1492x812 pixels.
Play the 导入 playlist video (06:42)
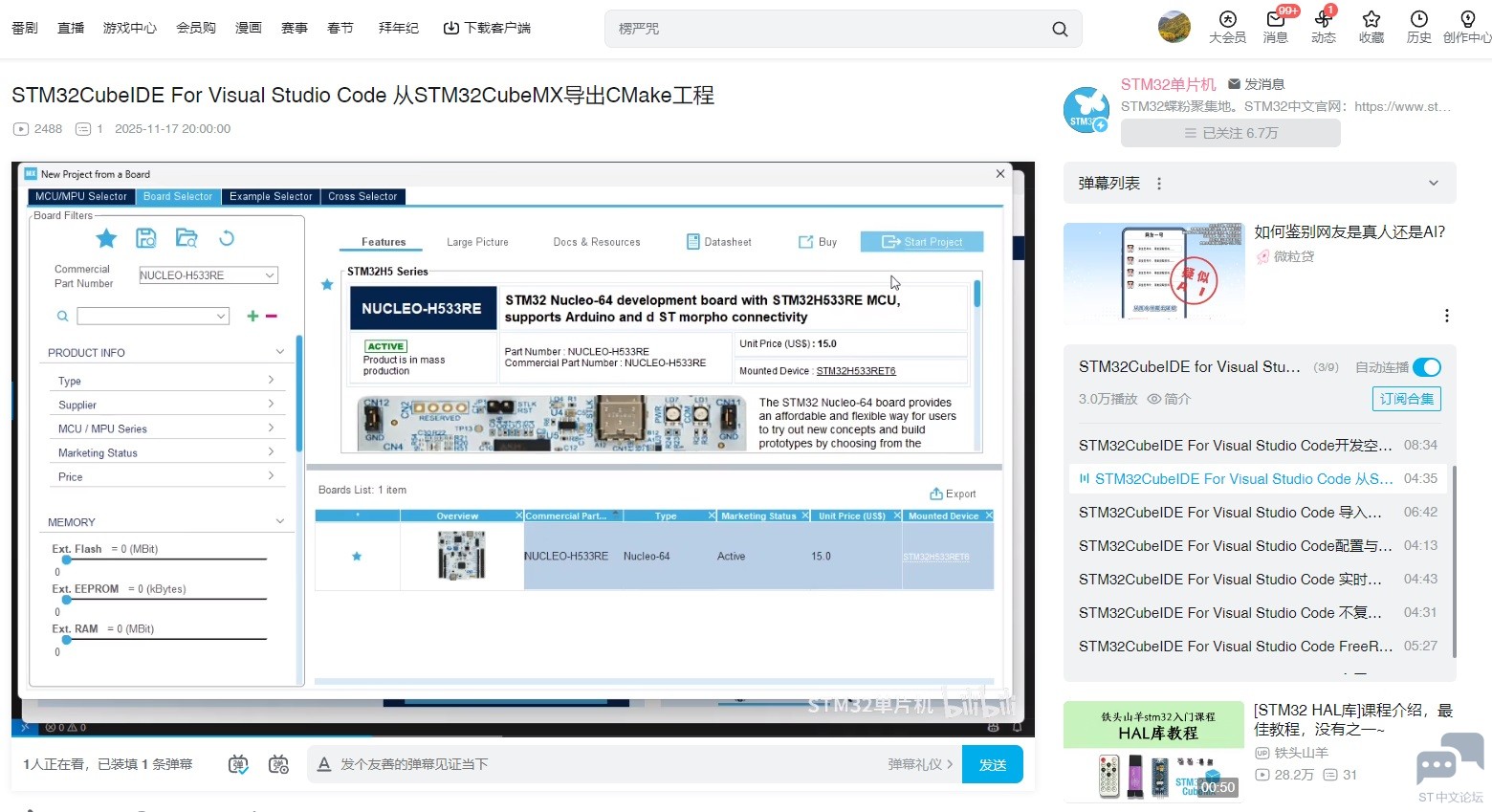1258,513
